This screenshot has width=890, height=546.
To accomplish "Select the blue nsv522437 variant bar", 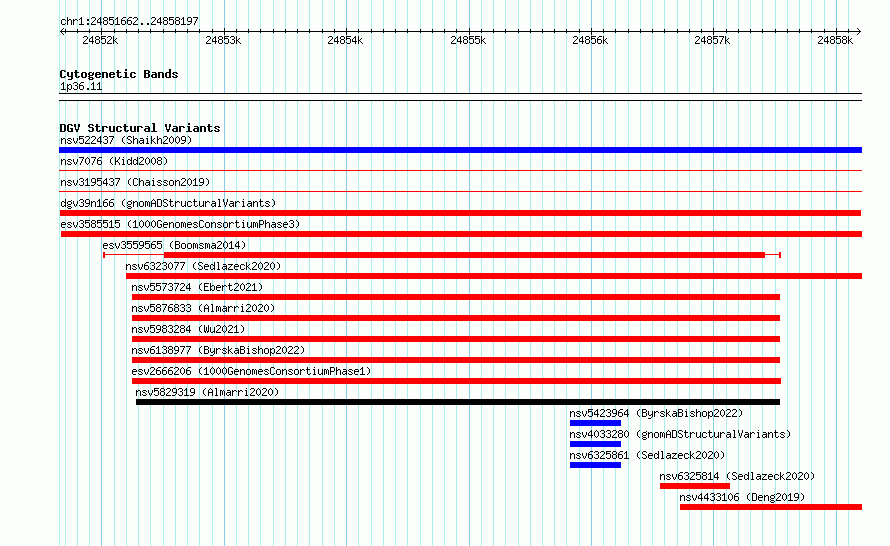I will point(460,150).
